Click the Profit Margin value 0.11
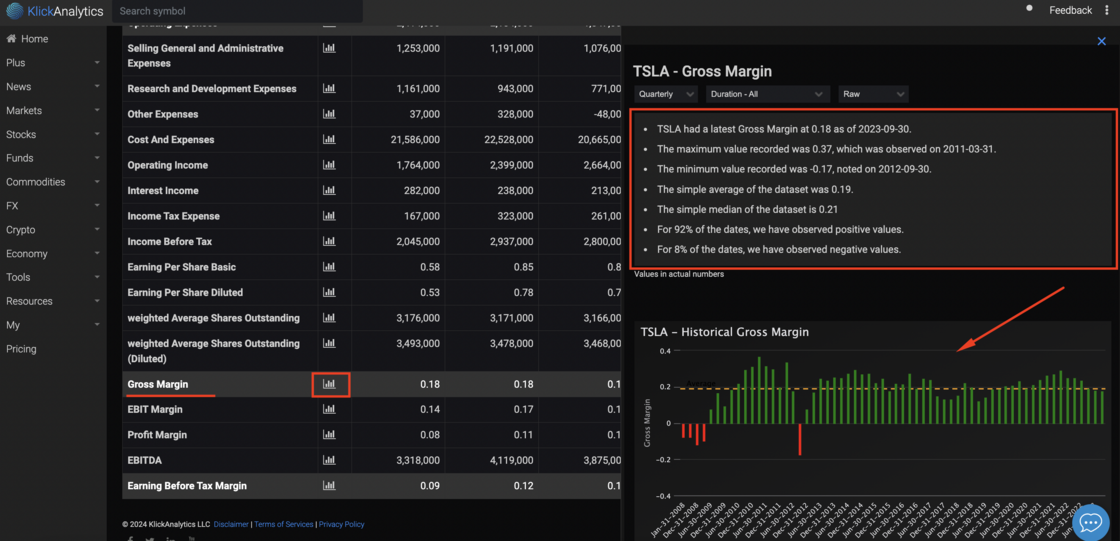This screenshot has height=541, width=1120. (x=523, y=435)
